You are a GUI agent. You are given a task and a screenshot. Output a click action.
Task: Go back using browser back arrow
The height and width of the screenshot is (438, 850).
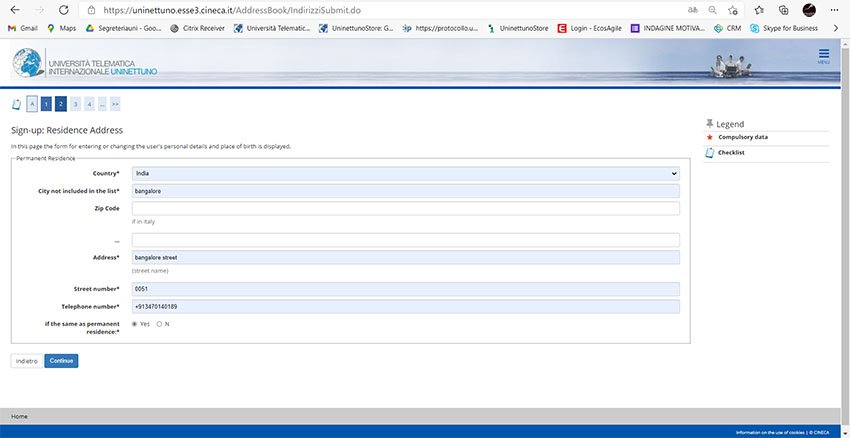(x=15, y=9)
